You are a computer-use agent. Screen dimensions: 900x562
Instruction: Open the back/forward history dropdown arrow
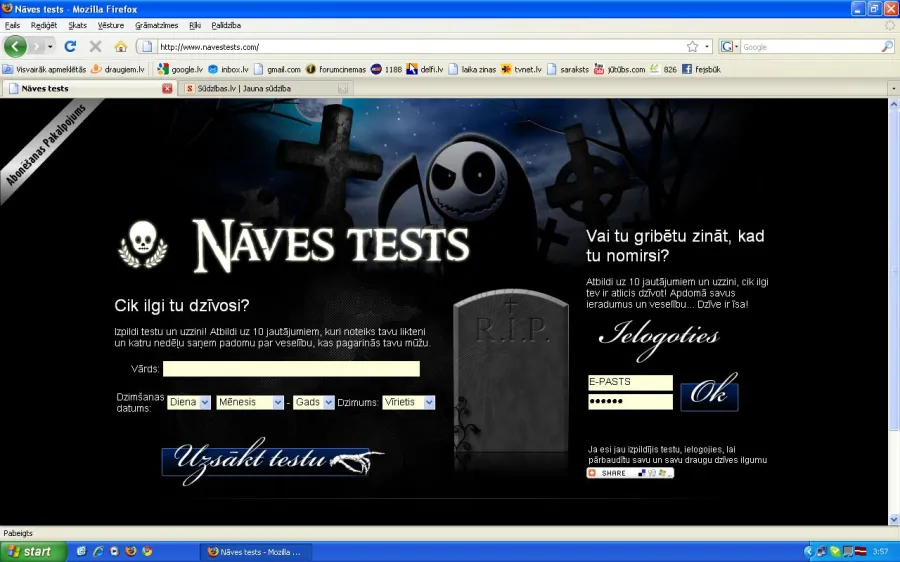coord(51,46)
